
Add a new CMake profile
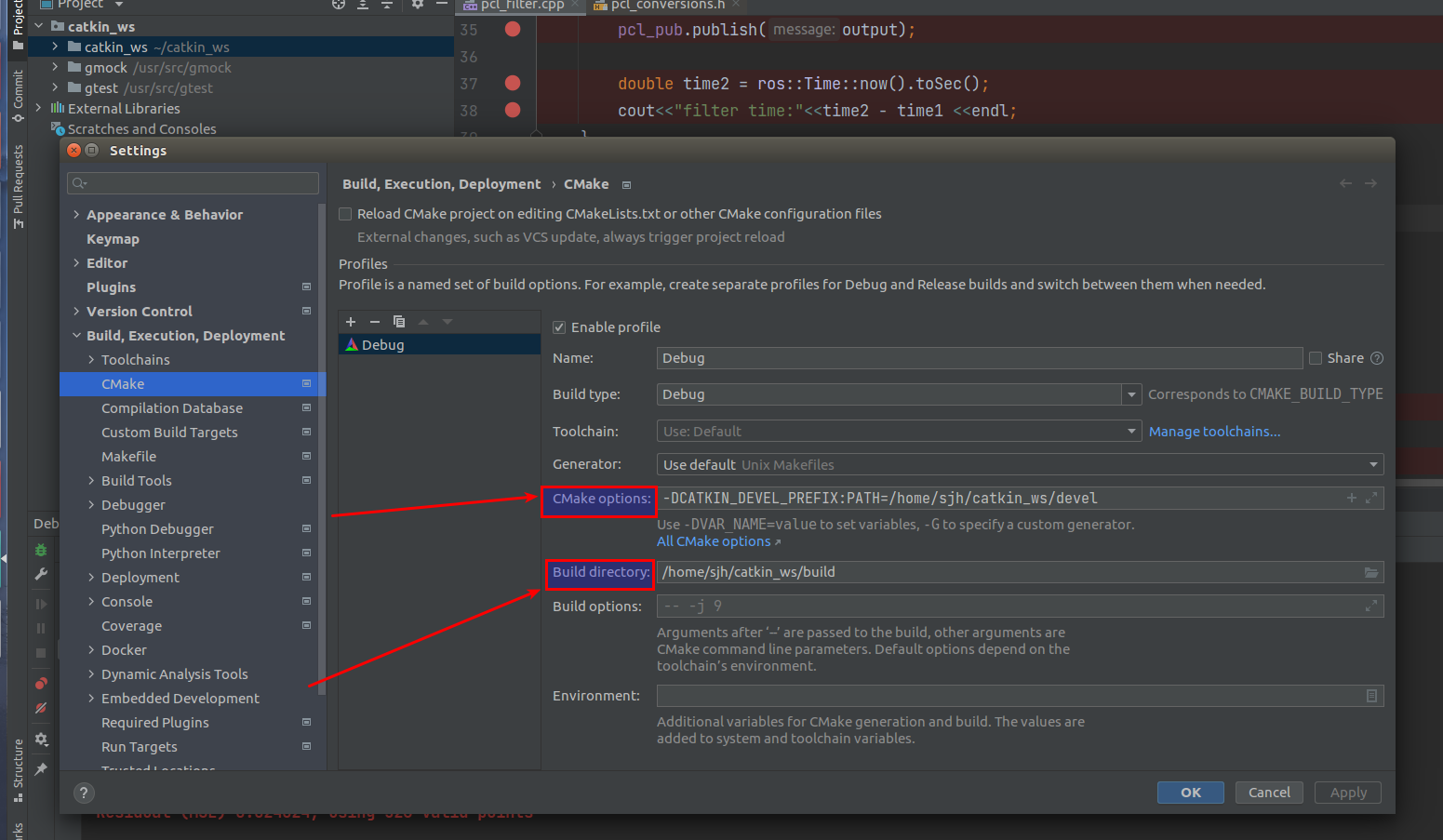[351, 321]
